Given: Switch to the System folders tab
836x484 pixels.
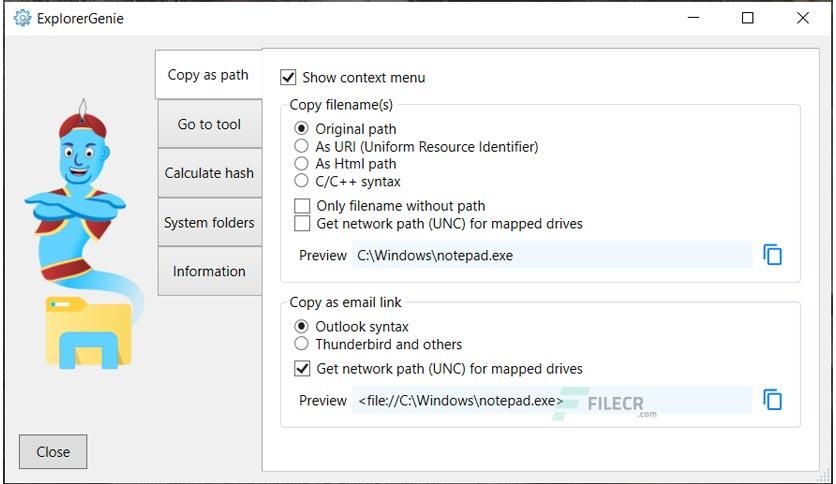Looking at the screenshot, I should coord(210,222).
